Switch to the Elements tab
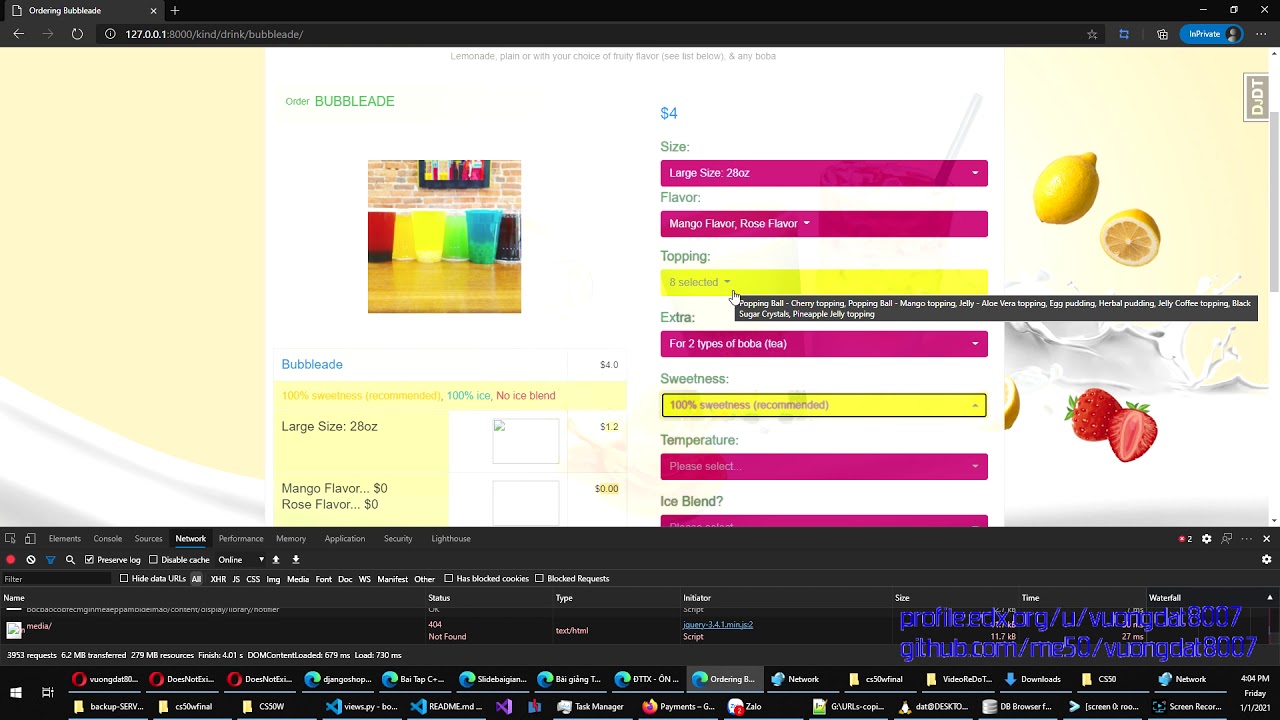Screen dimensions: 1280x720 [x=65, y=539]
